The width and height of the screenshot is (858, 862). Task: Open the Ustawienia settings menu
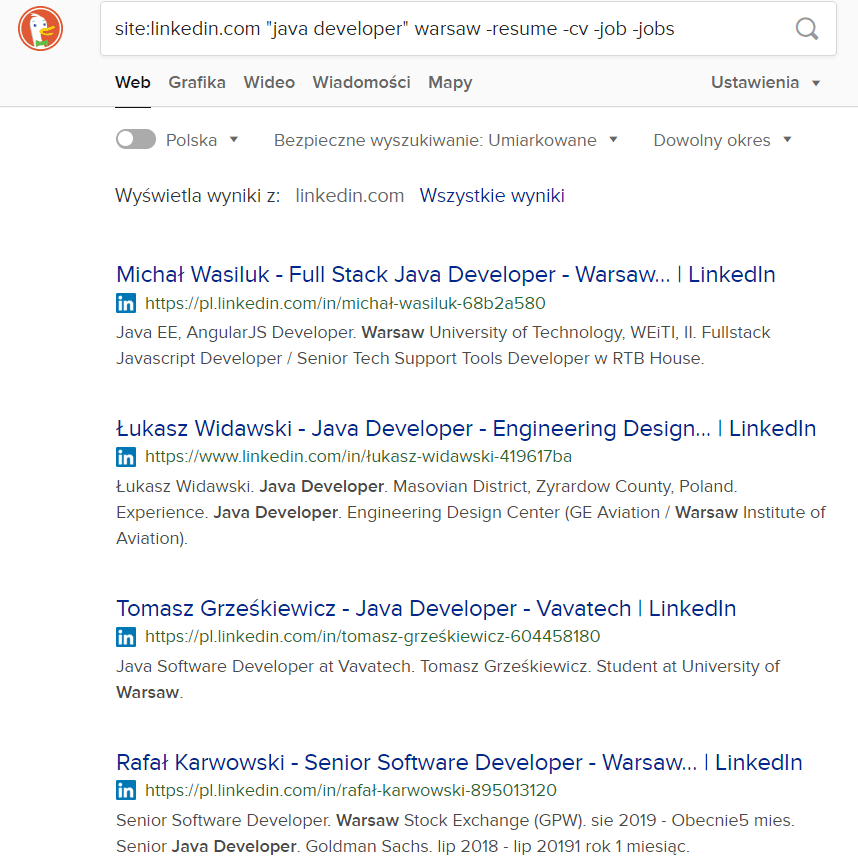(x=765, y=82)
